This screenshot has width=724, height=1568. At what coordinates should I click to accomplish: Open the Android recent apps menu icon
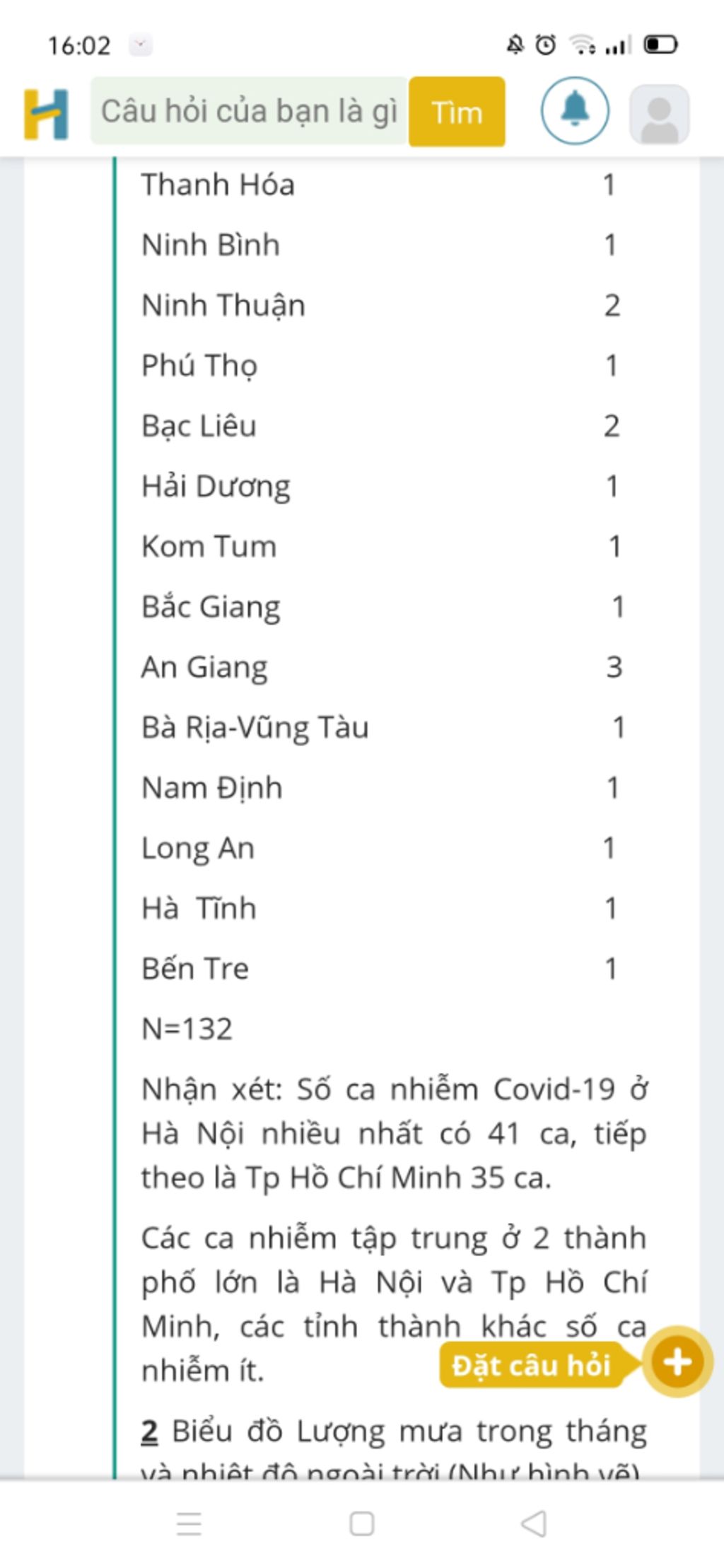[x=189, y=1524]
